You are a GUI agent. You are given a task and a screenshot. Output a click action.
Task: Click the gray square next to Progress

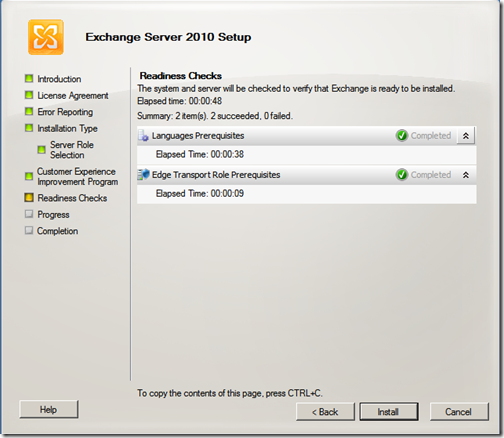pos(29,214)
